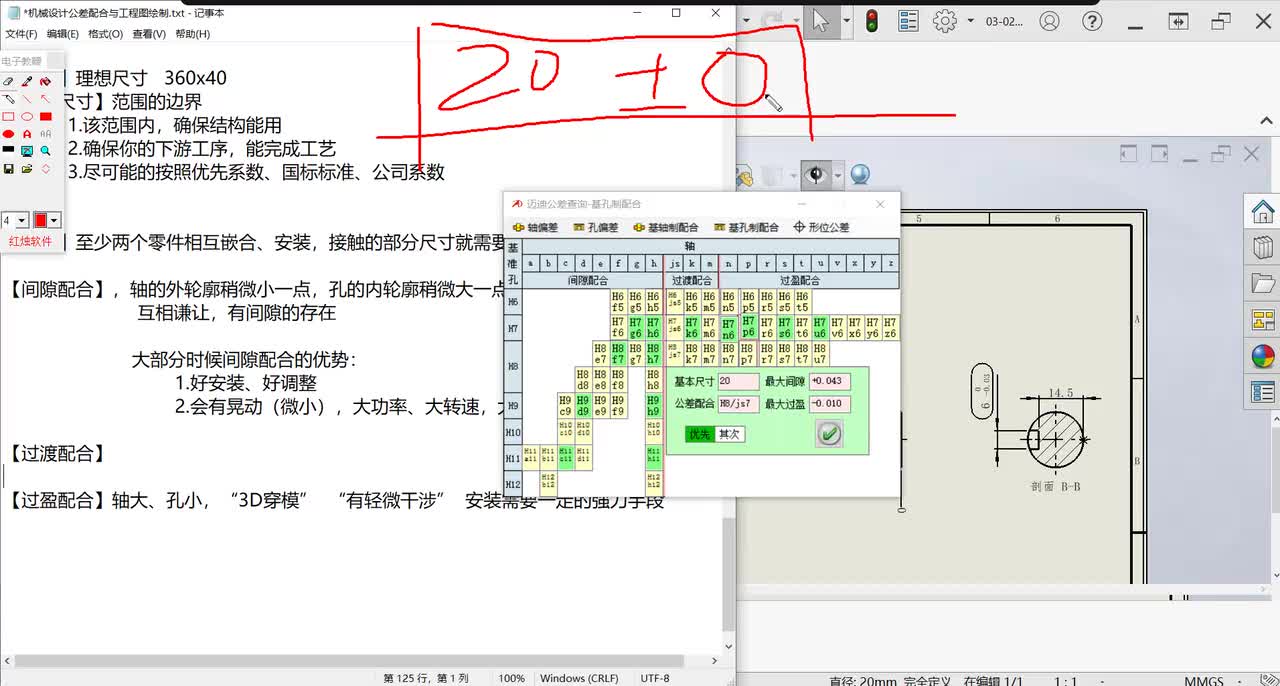
Task: Select the H8/js7 fit cell
Action: click(x=673, y=354)
